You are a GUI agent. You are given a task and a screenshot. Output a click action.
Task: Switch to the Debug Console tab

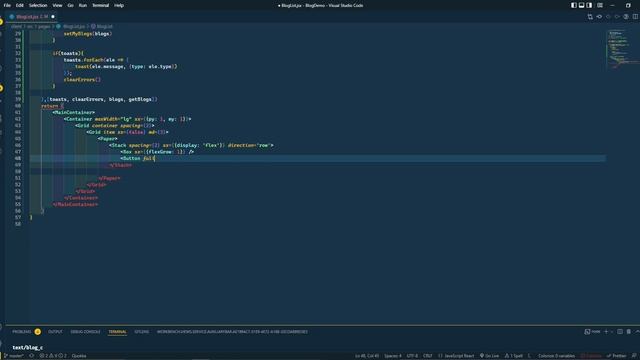pos(85,332)
